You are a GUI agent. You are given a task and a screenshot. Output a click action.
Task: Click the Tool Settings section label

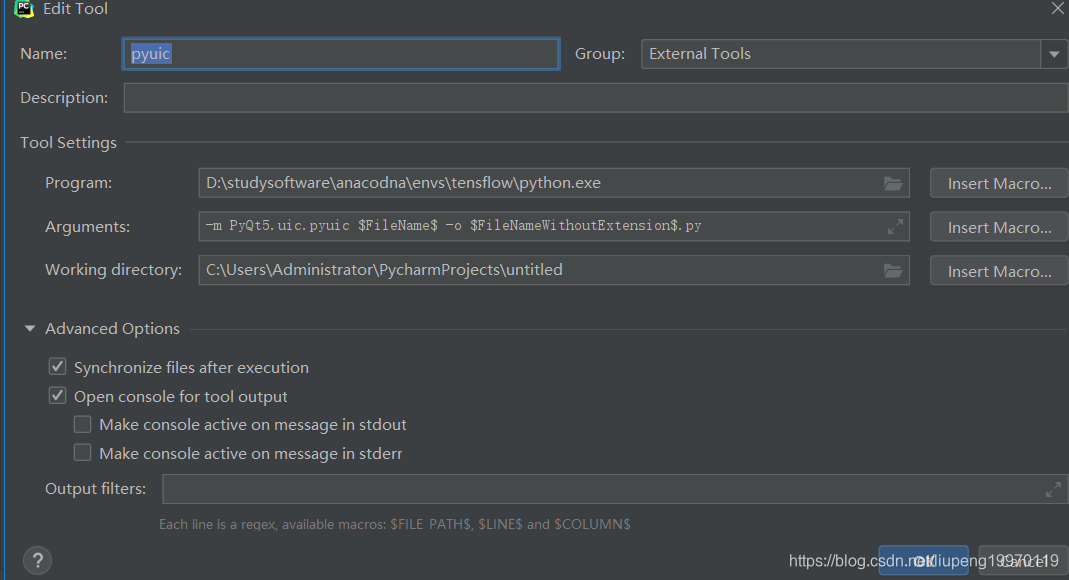(x=68, y=142)
